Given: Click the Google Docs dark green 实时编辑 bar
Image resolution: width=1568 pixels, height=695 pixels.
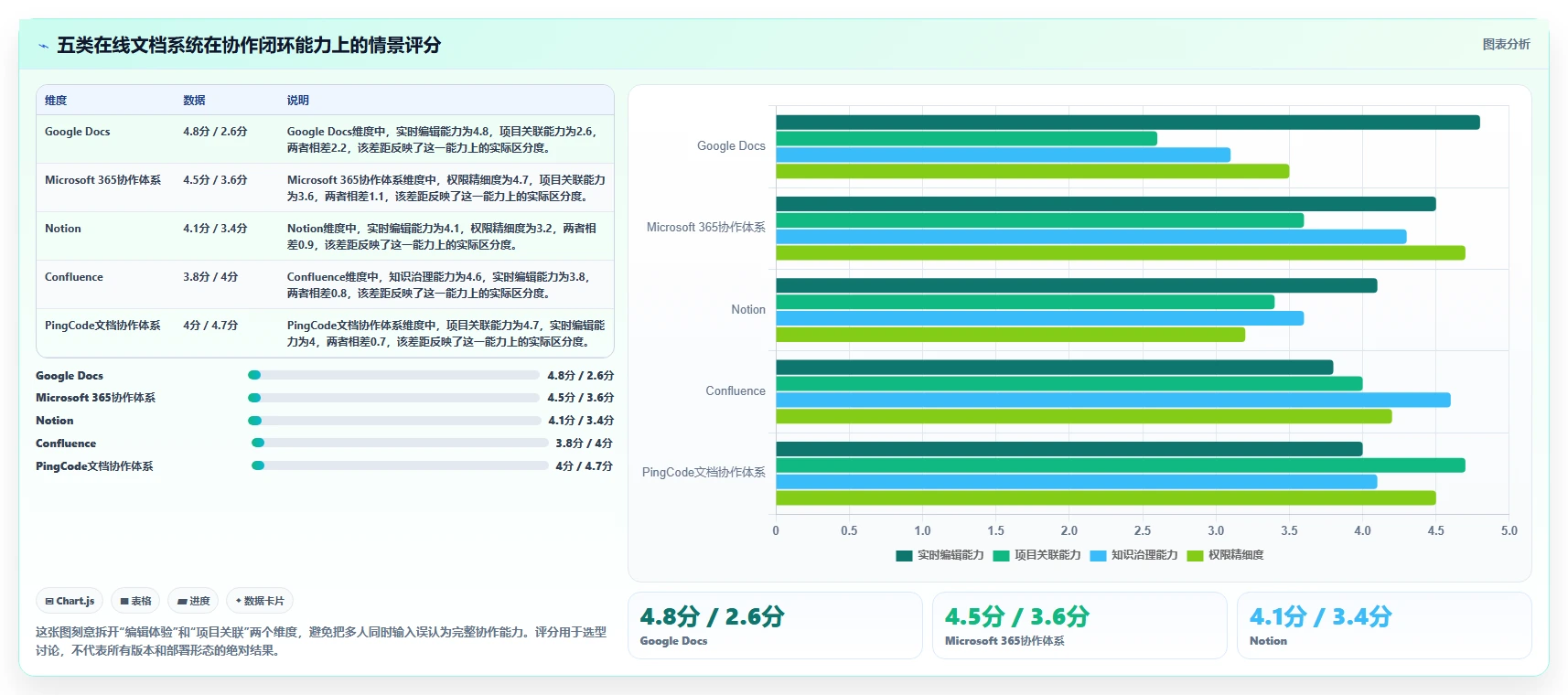Looking at the screenshot, I should coord(1127,123).
